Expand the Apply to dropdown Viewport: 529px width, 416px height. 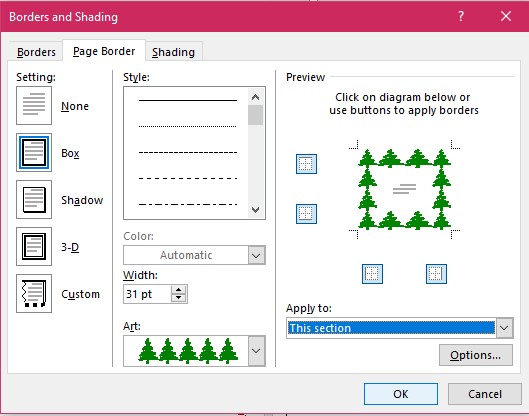click(x=504, y=328)
